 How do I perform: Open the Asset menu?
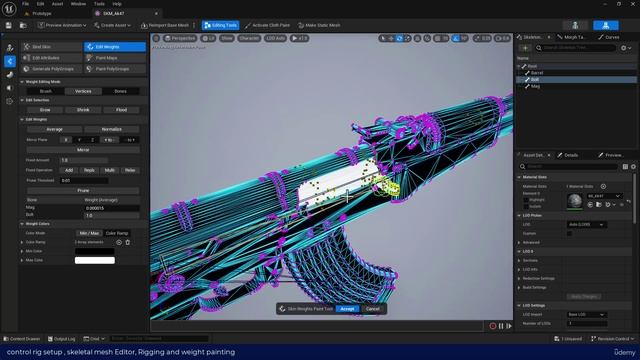pyautogui.click(x=58, y=4)
